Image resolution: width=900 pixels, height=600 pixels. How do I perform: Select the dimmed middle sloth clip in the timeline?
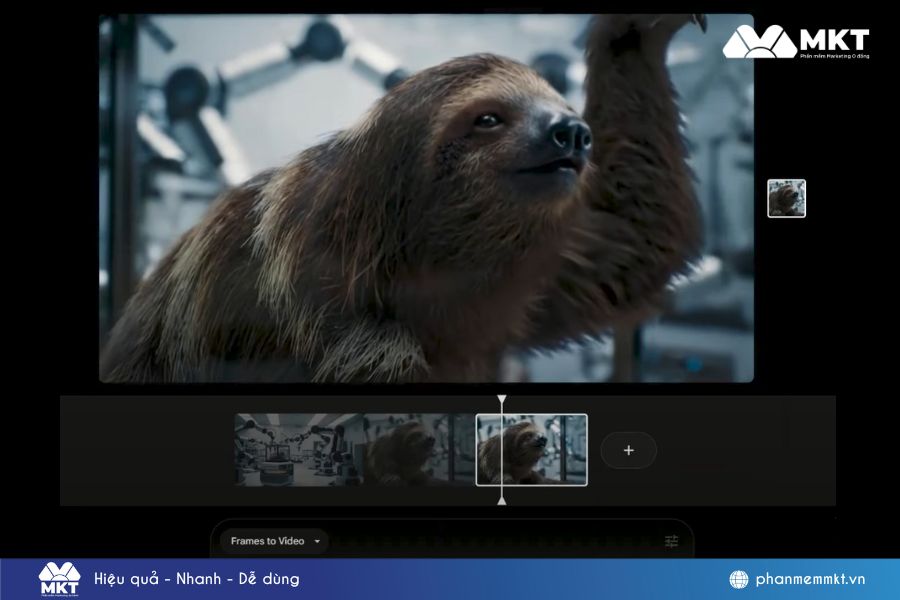pos(419,450)
